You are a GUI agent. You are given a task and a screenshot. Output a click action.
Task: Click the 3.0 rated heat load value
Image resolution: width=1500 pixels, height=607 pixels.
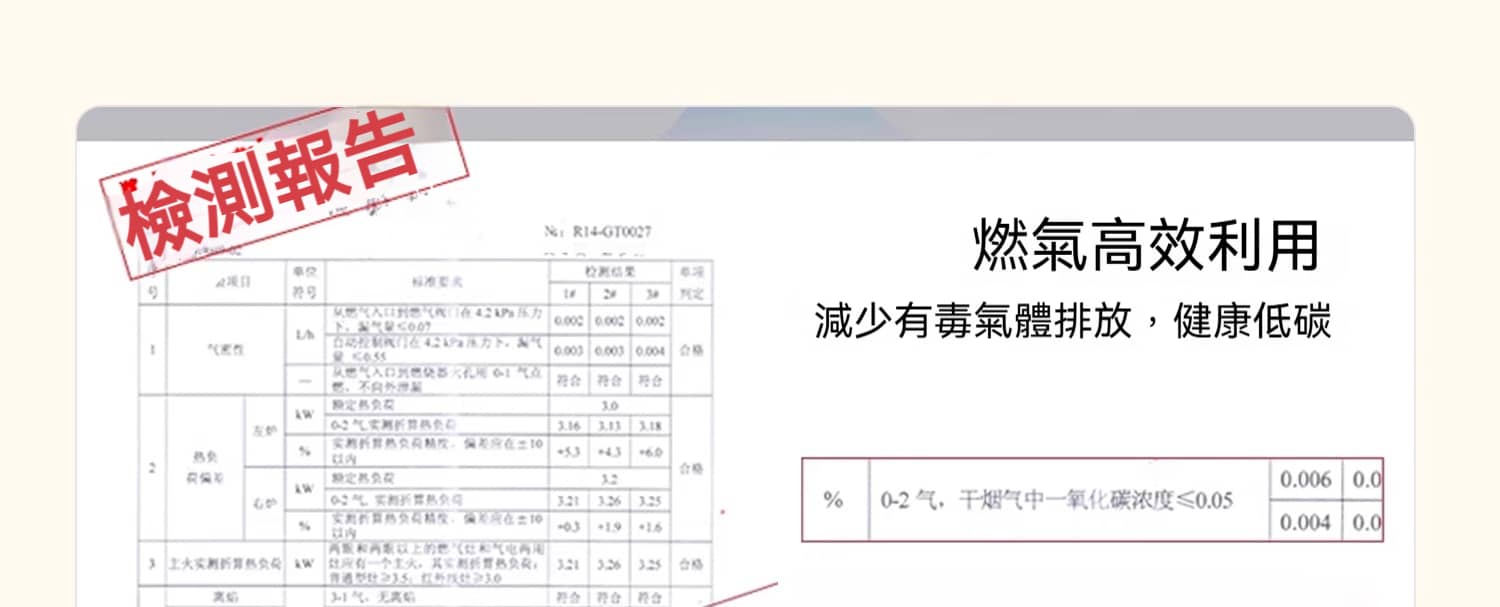click(610, 406)
